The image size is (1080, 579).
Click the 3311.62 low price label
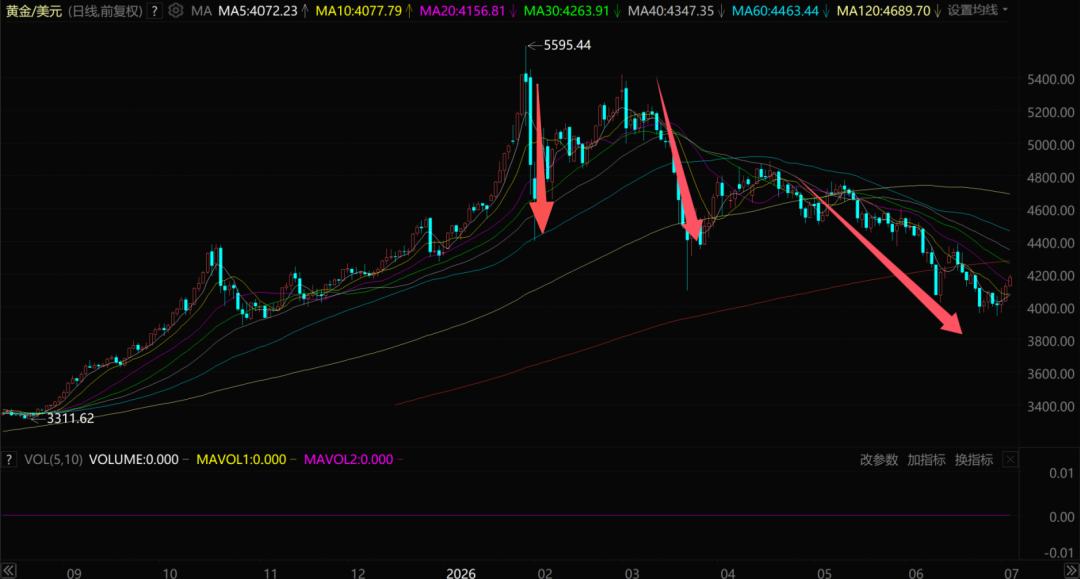coord(70,419)
